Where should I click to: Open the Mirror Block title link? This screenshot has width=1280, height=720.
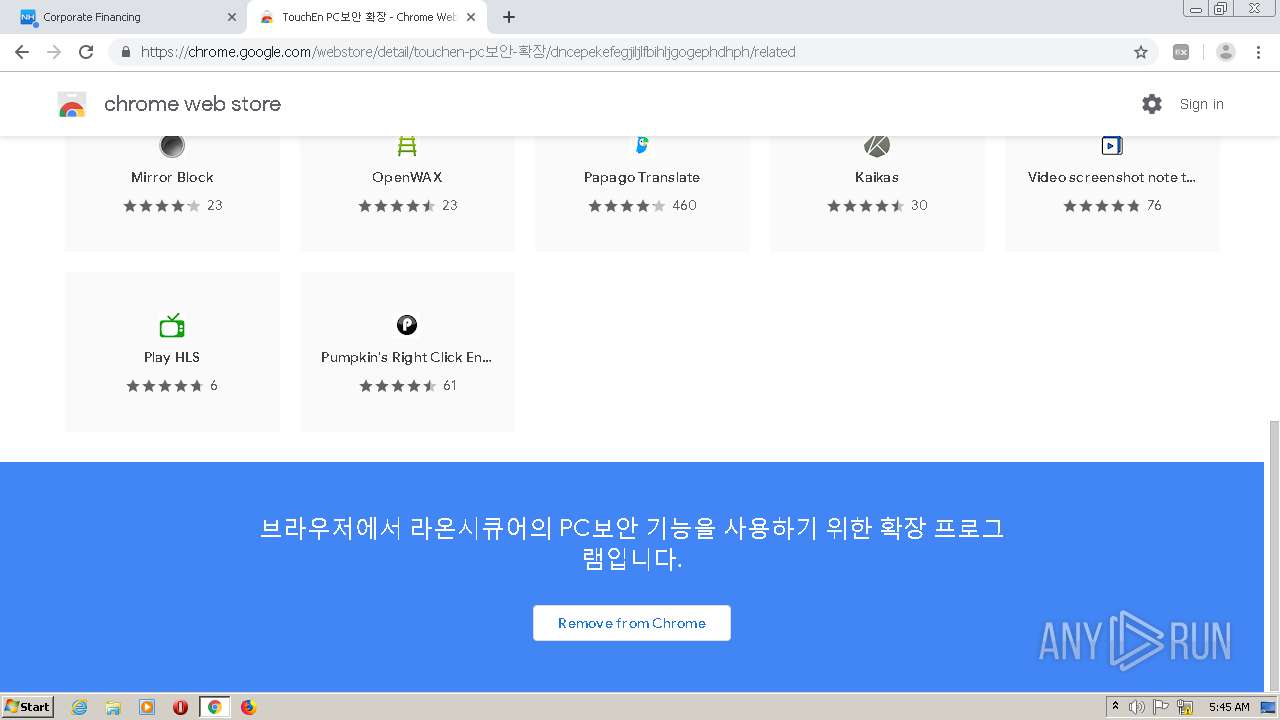(x=172, y=177)
